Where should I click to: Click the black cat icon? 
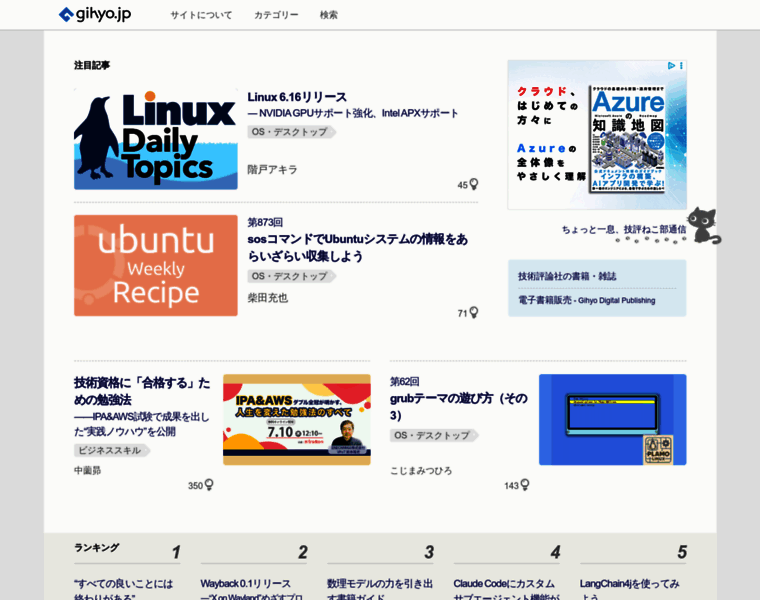(x=704, y=225)
